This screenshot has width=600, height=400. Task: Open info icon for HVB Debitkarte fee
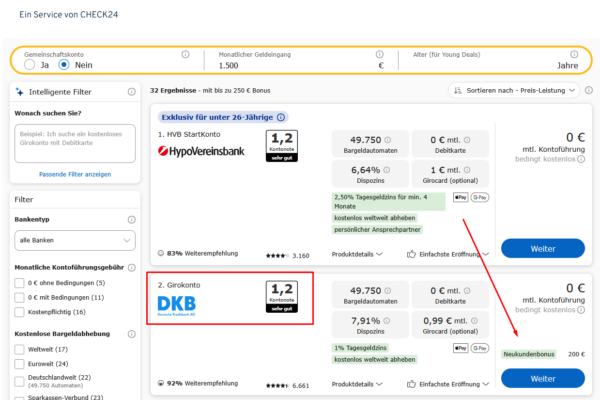click(x=467, y=140)
